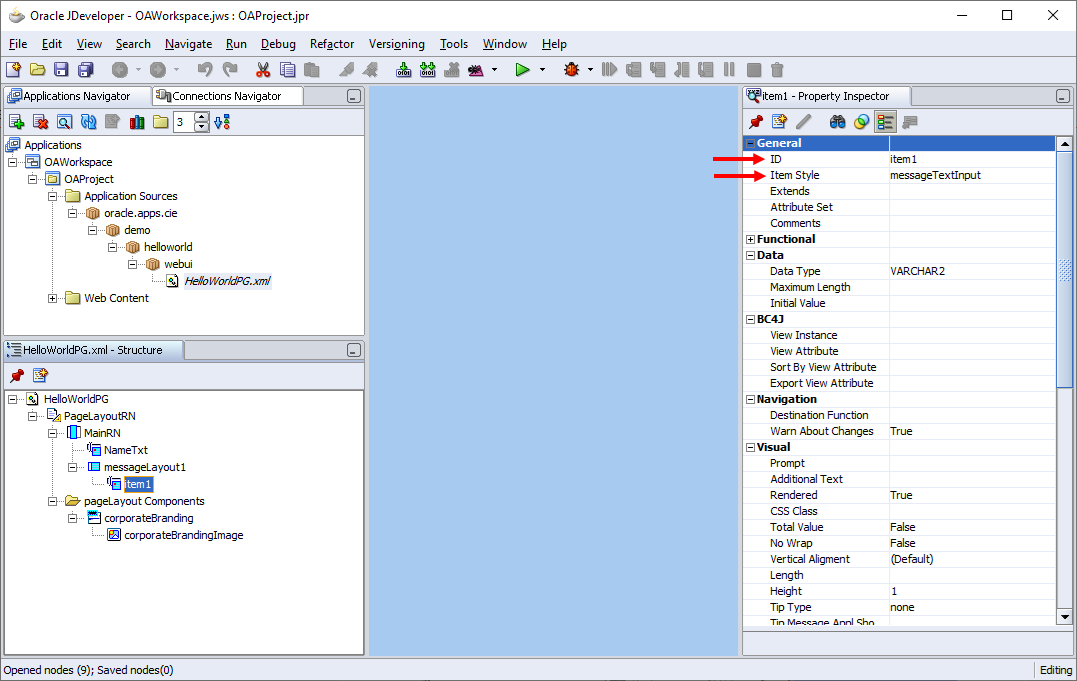Viewport: 1077px width, 681px height.
Task: Cut selection using the scissors icon
Action: (263, 69)
